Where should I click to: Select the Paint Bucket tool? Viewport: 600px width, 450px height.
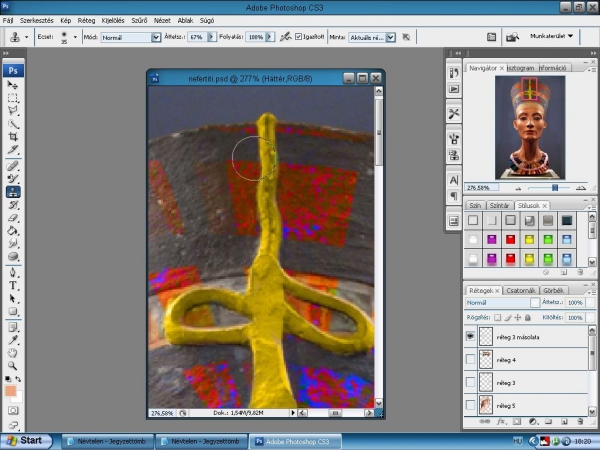tap(13, 231)
